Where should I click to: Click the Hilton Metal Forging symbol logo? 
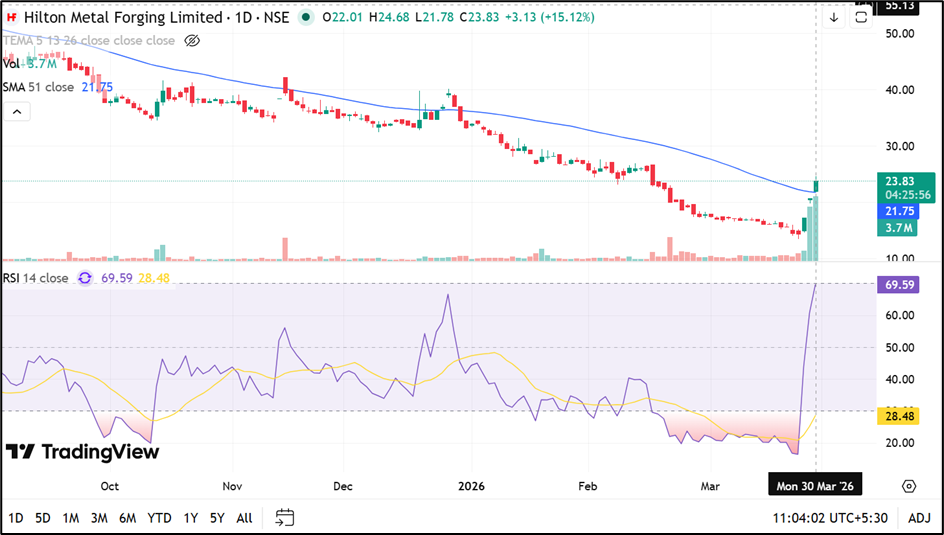12,18
